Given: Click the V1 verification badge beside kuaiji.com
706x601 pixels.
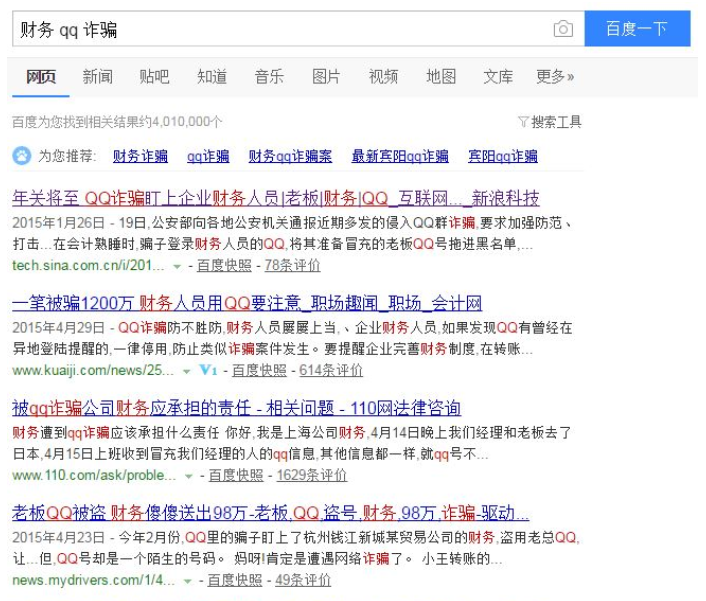Looking at the screenshot, I should point(208,370).
